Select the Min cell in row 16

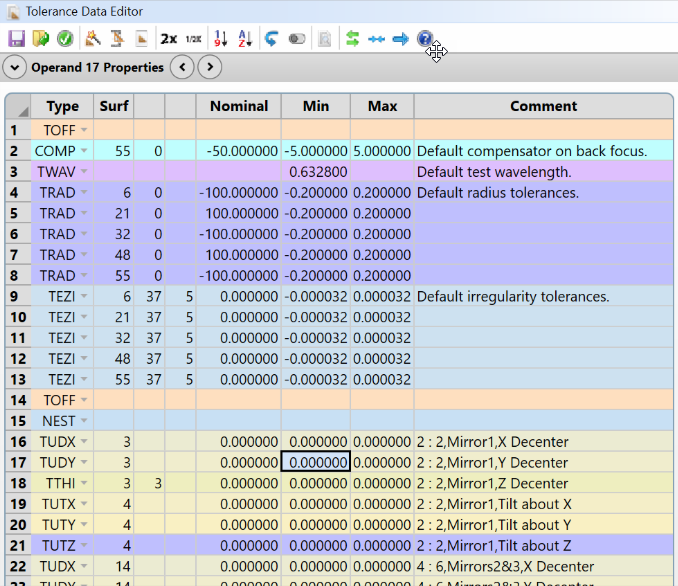(315, 442)
